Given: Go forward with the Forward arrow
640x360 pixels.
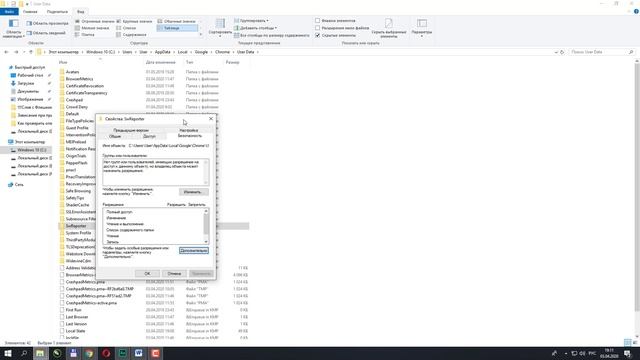Looking at the screenshot, I should [16, 52].
